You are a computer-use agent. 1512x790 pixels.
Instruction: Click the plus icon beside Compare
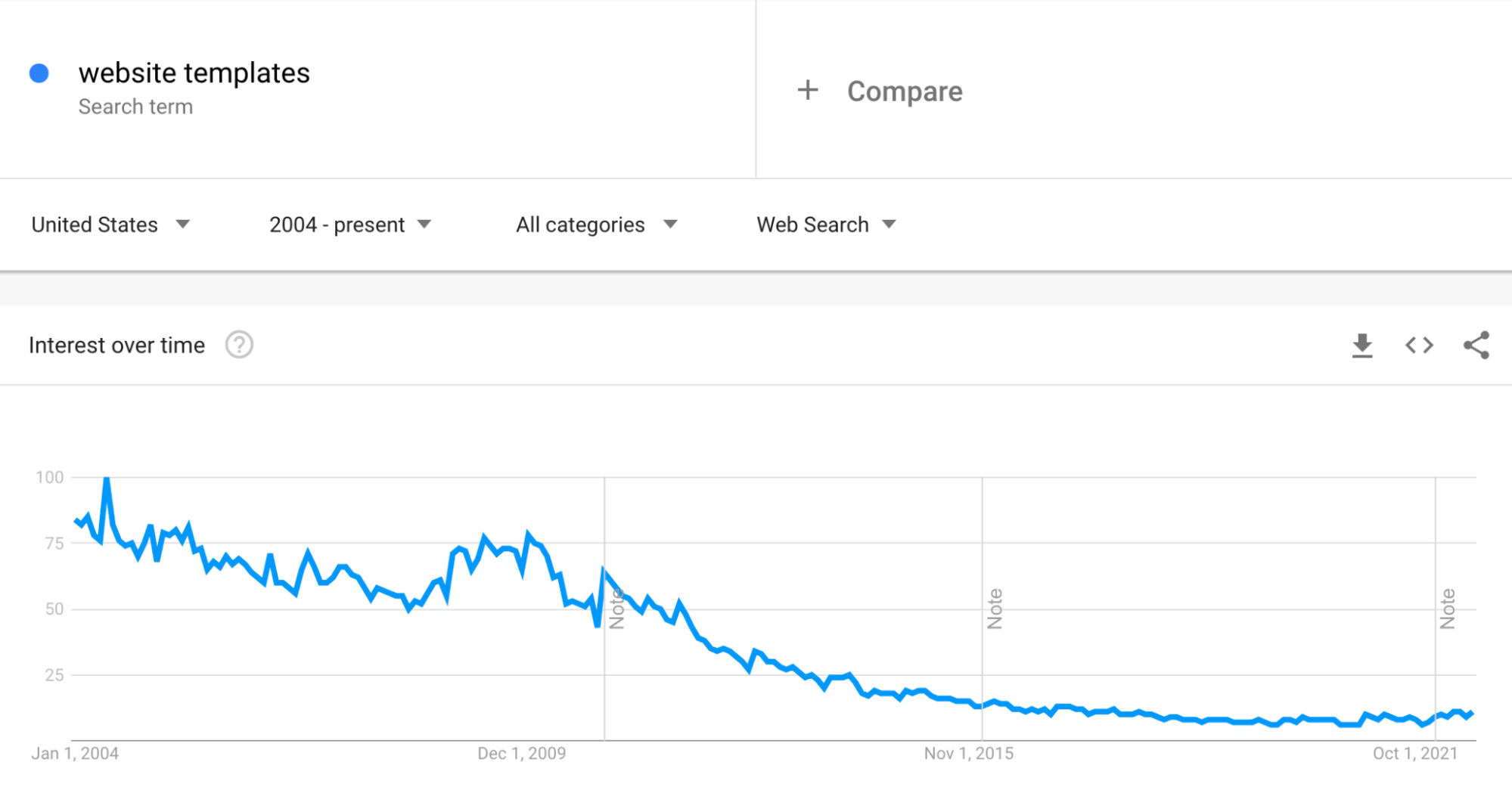pos(808,90)
